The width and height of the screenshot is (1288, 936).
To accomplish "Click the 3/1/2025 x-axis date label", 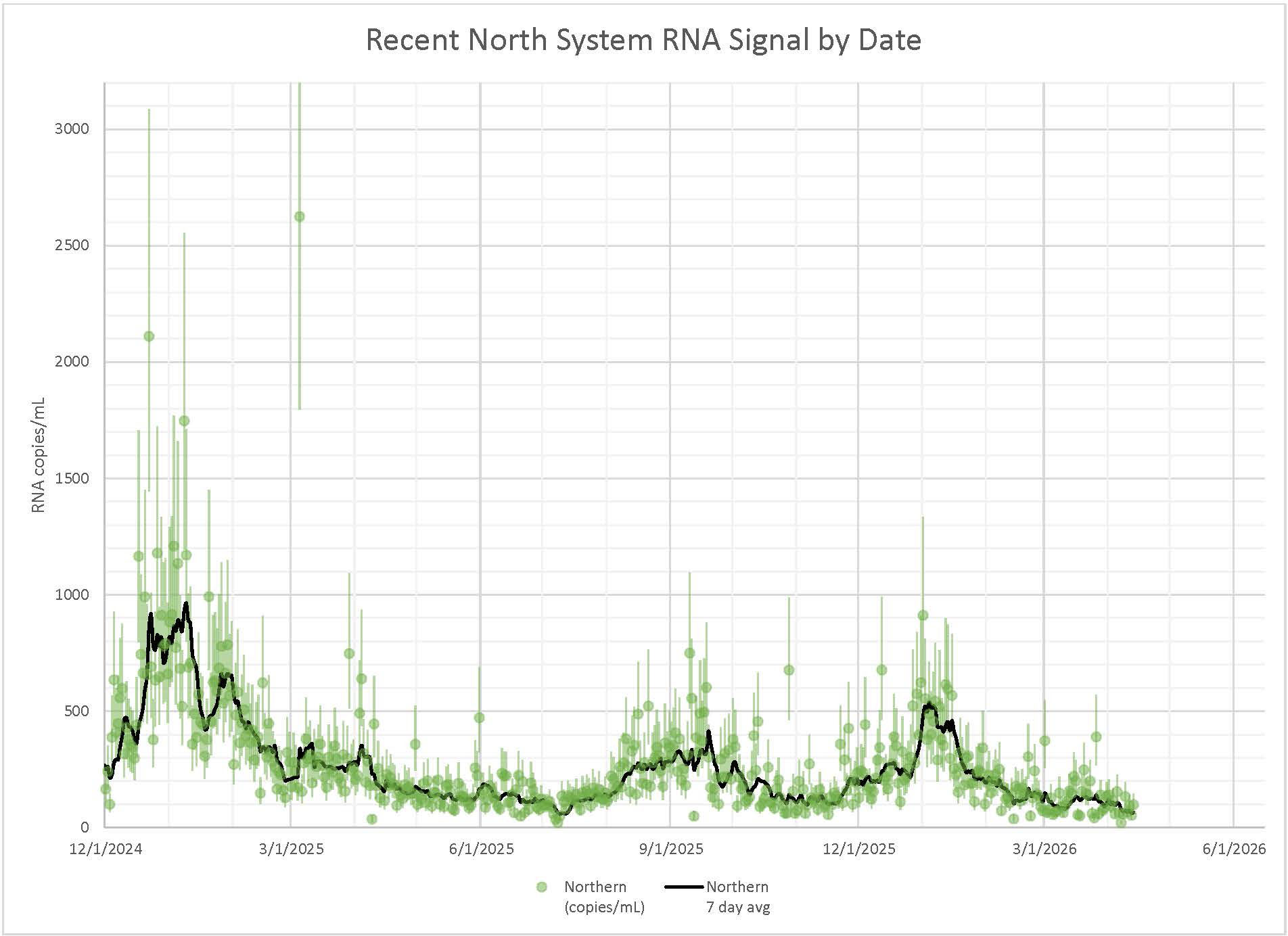I will [x=292, y=849].
